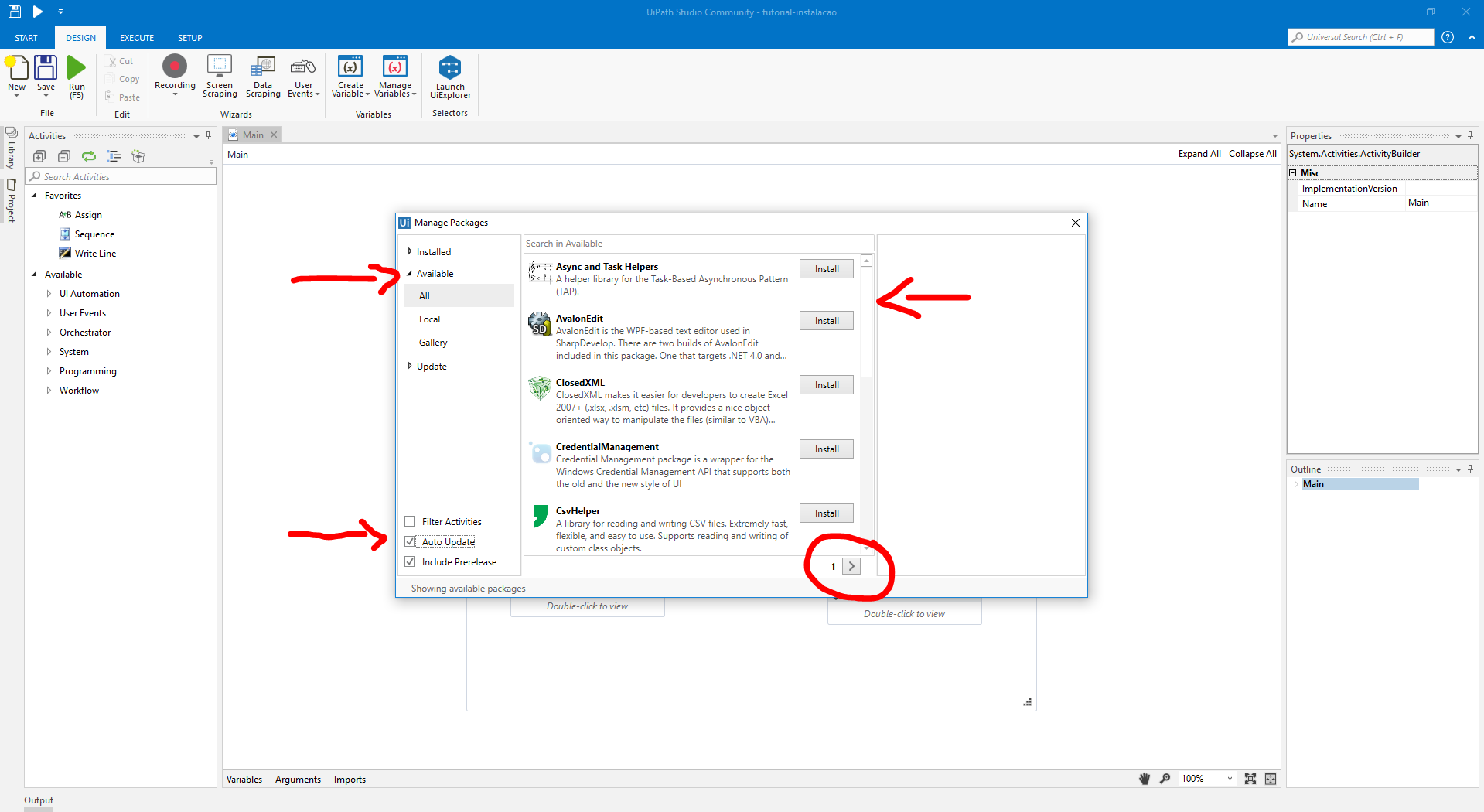
Task: Start the Recording wizard
Action: (175, 67)
